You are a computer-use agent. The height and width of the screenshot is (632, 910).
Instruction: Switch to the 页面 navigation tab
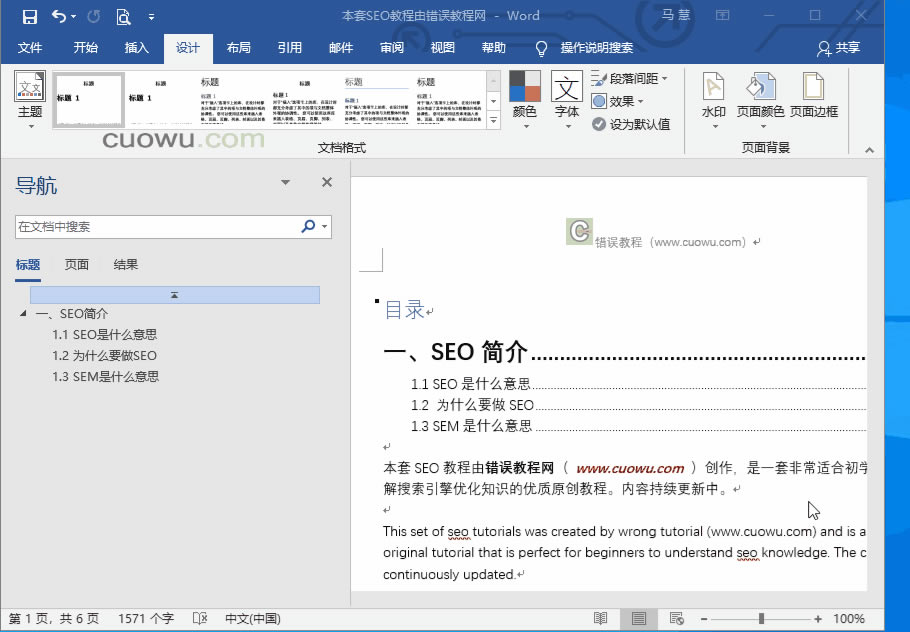[77, 265]
